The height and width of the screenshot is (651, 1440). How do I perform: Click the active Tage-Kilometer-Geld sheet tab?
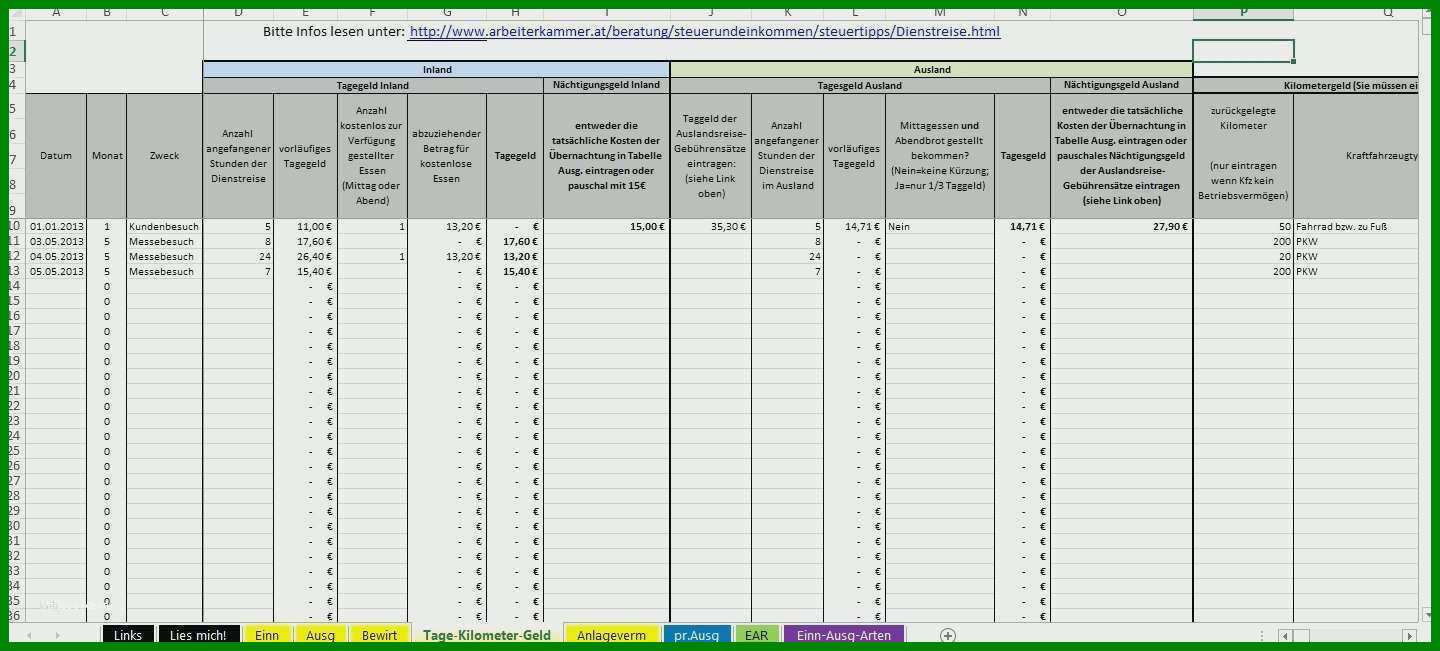[487, 635]
